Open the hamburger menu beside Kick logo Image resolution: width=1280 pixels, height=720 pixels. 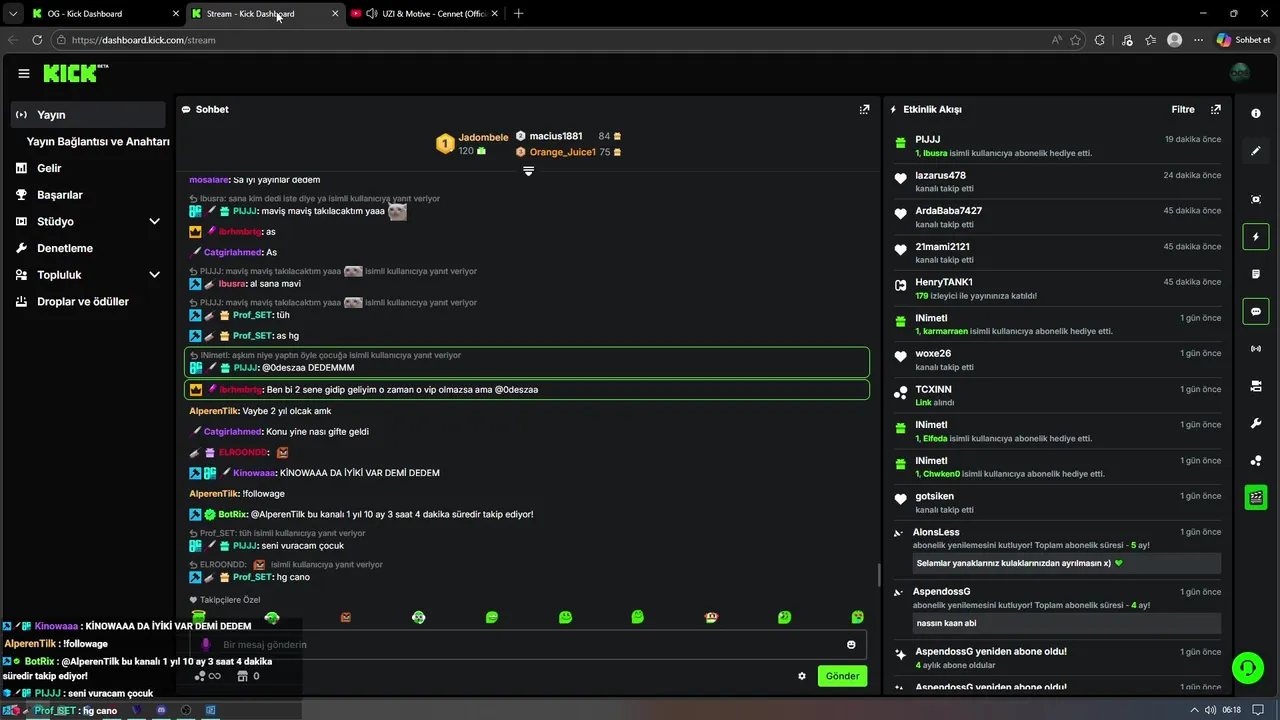24,73
